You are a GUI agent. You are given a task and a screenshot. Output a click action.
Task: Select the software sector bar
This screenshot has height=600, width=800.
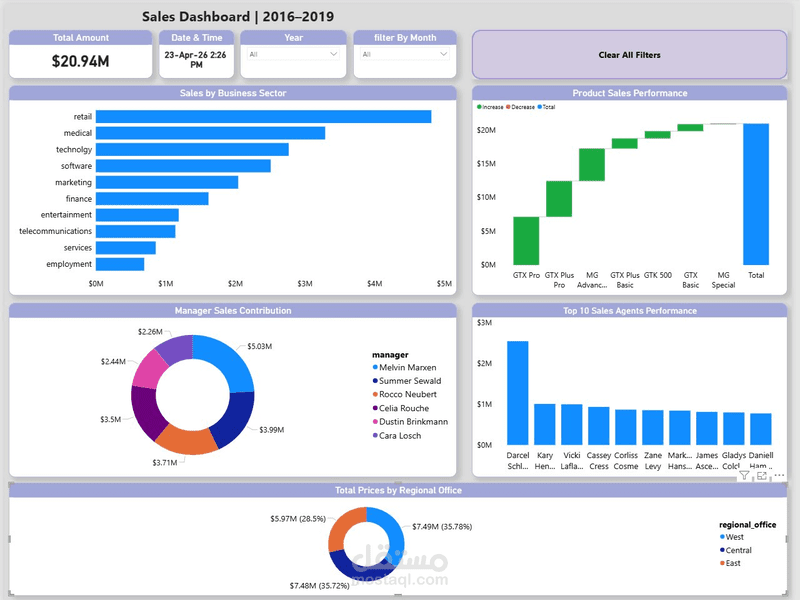tap(183, 166)
